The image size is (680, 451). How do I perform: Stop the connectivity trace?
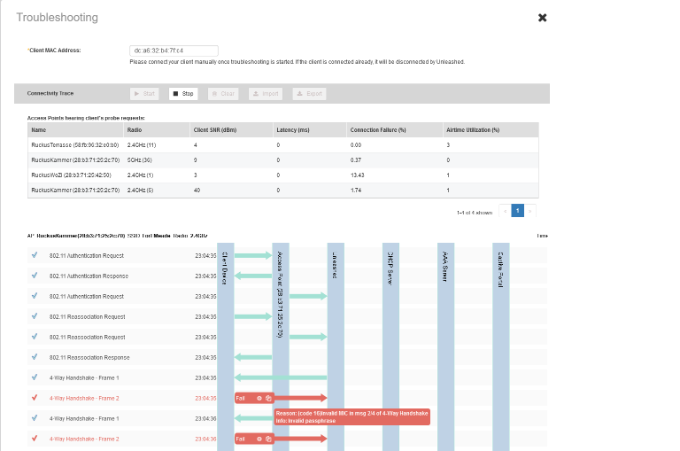point(183,93)
